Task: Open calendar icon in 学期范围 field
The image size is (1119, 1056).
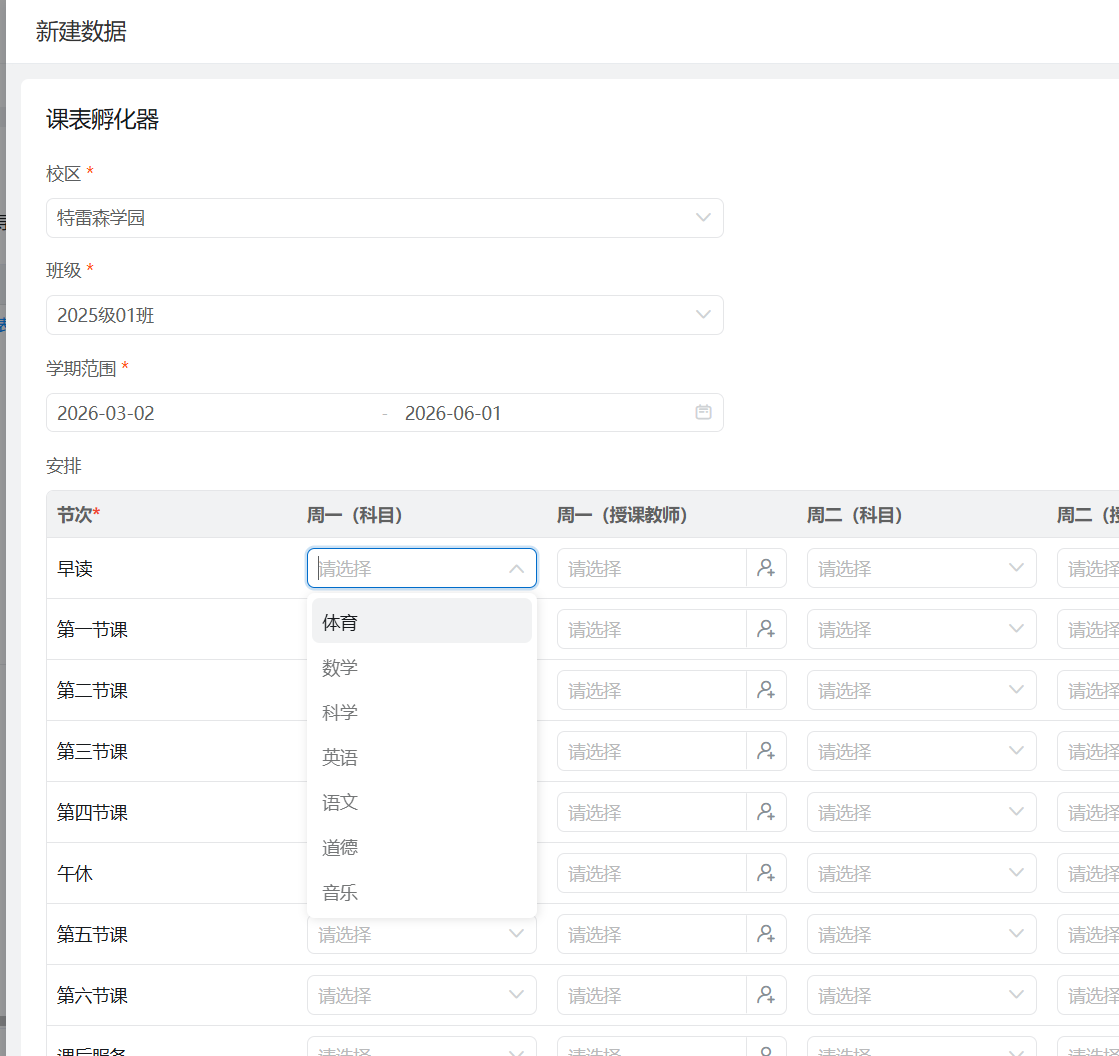Action: tap(703, 412)
